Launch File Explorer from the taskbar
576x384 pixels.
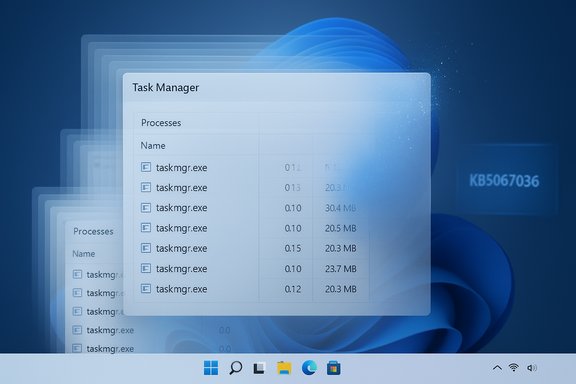point(284,368)
